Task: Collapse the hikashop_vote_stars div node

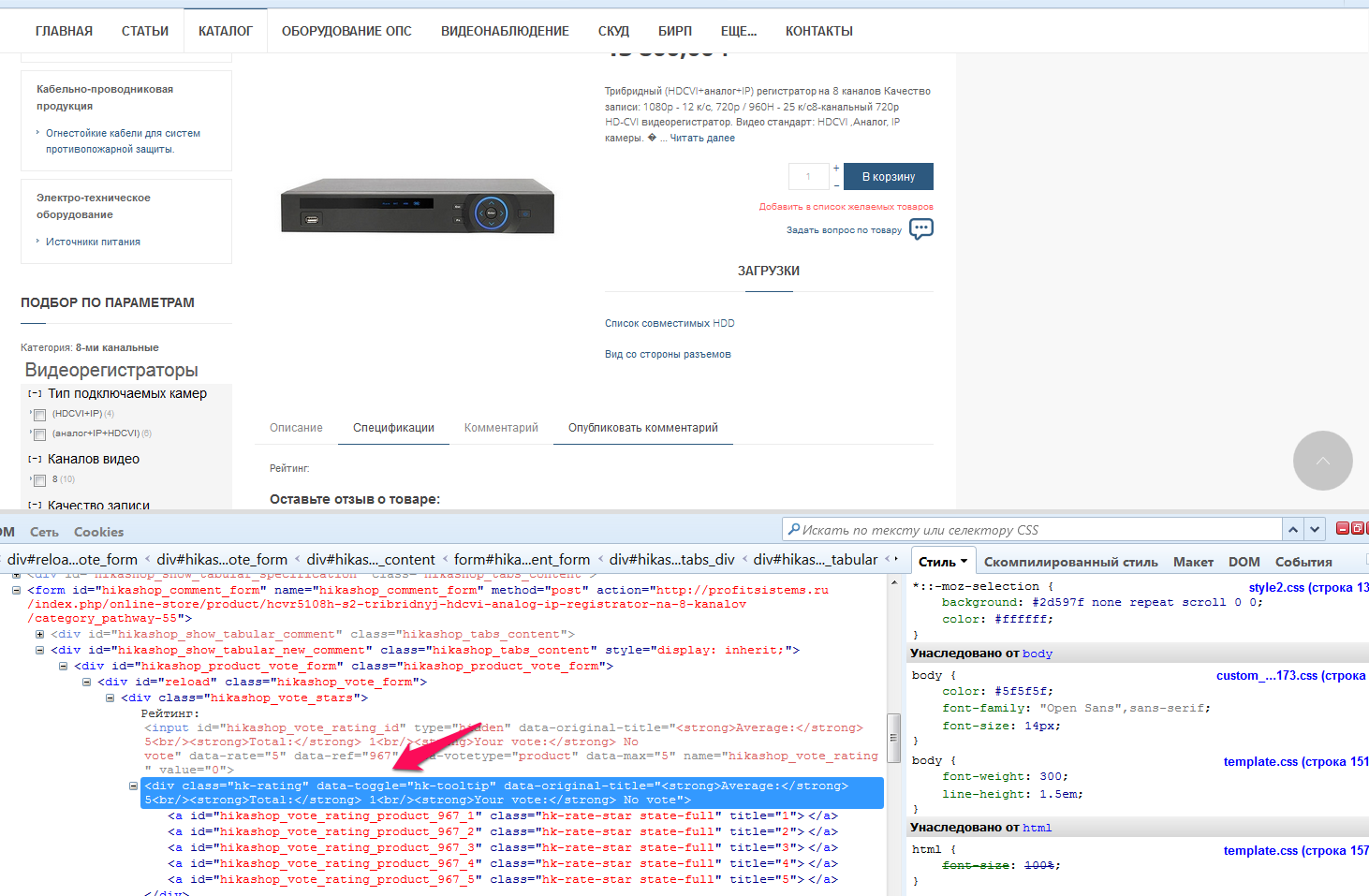Action: 110,698
